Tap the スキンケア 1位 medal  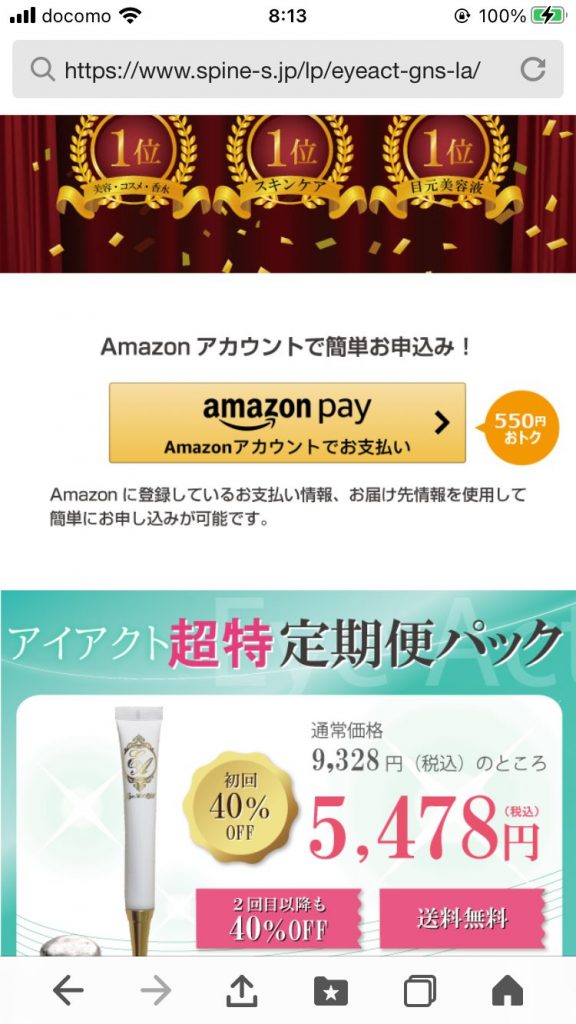[289, 162]
